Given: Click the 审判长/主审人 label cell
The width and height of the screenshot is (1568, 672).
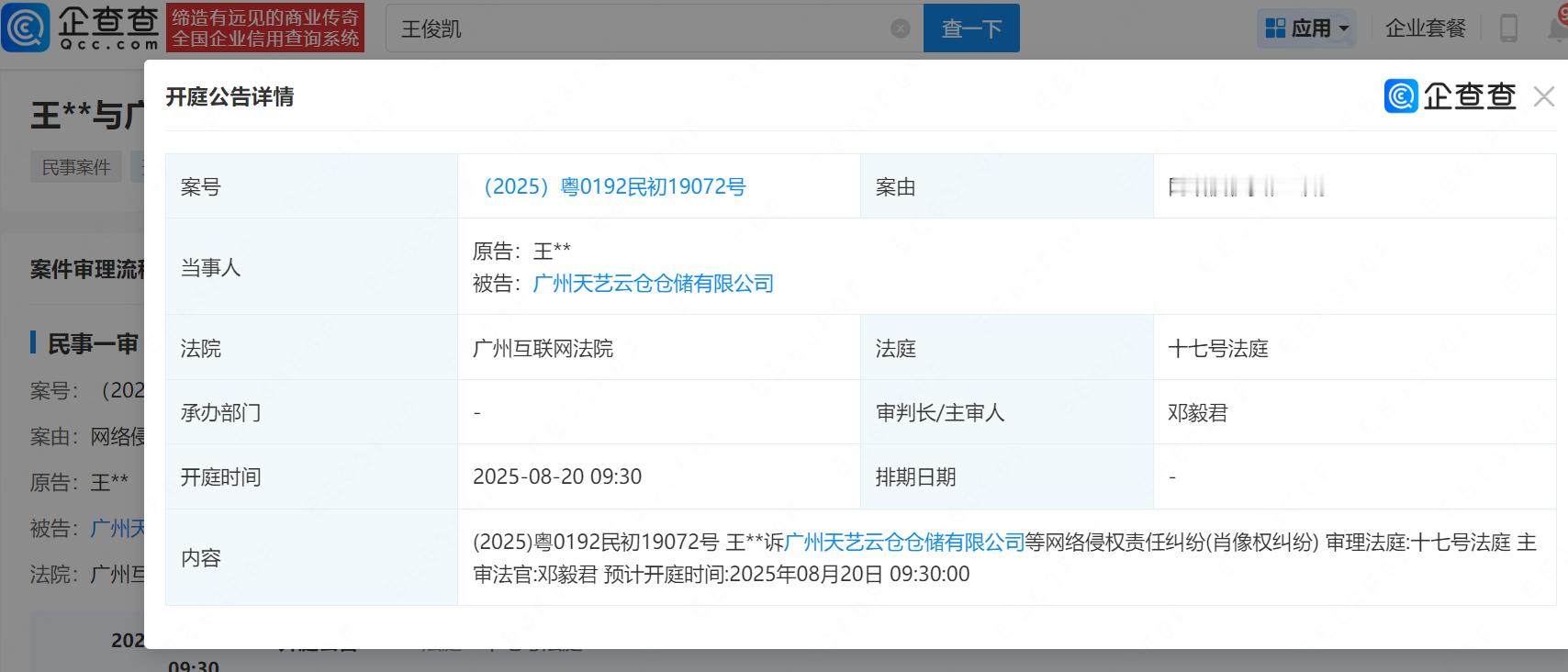Looking at the screenshot, I should 1007,413.
